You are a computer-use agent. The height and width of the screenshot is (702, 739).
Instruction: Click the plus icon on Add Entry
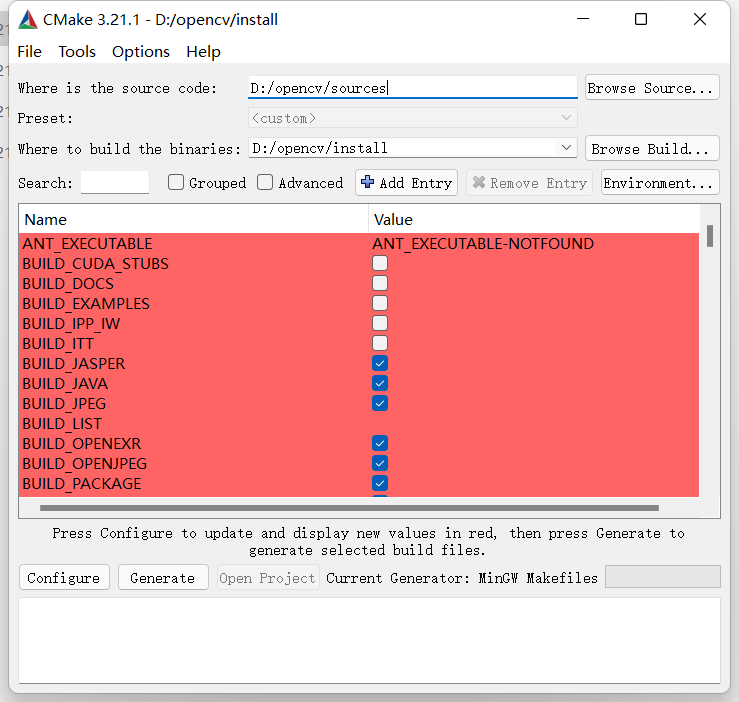367,182
